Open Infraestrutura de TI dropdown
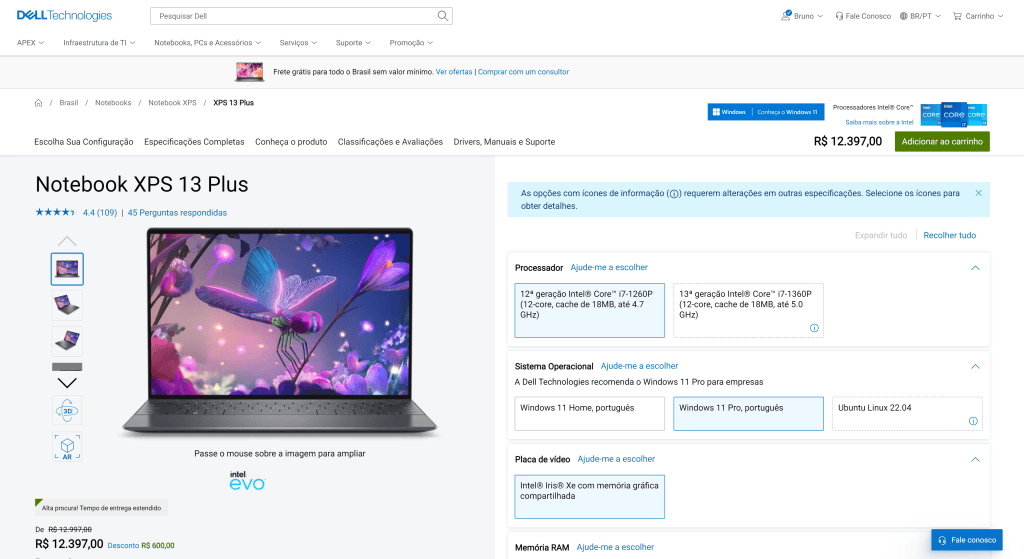 coord(99,42)
